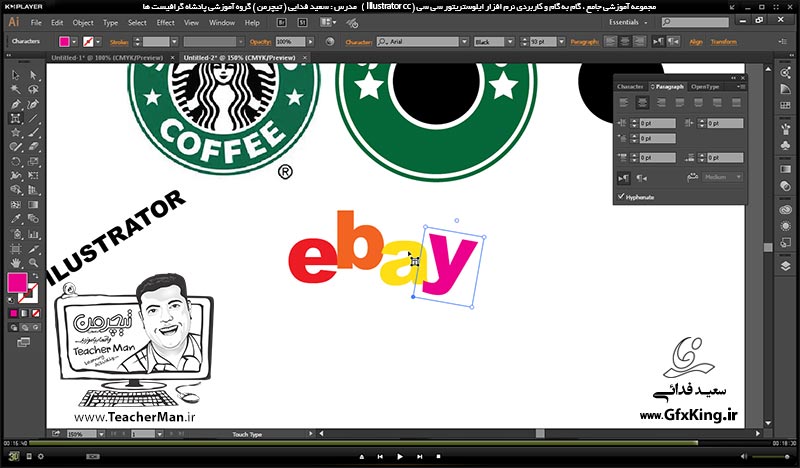800x468 pixels.
Task: Select the Line Segment tool
Action: 33,118
